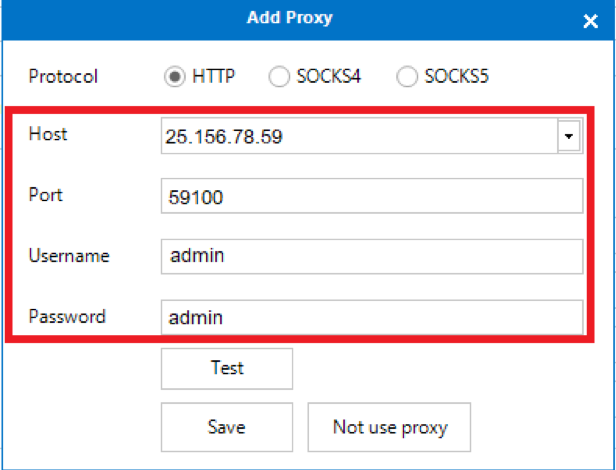
Task: Choose the SOCKS4 radio button circle
Action: point(279,76)
